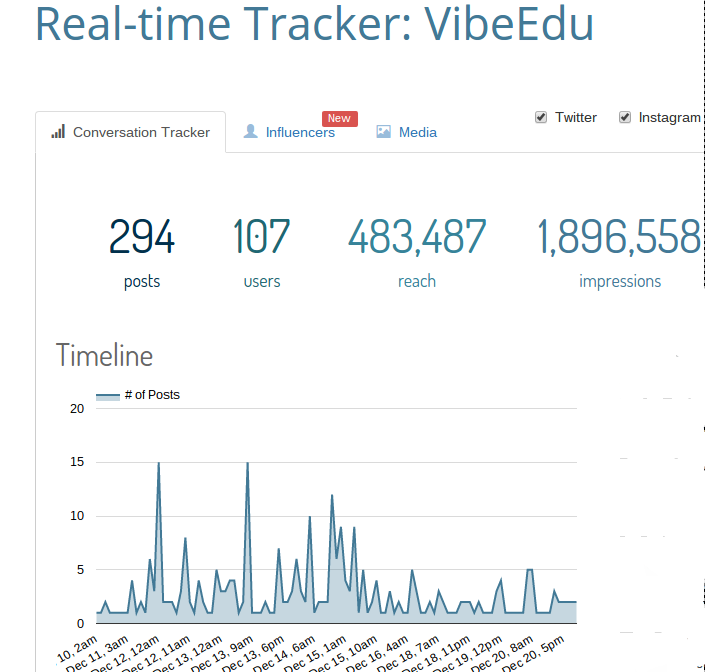Screen dimensions: 705x672
Task: Open the Media tab
Action: coord(406,132)
